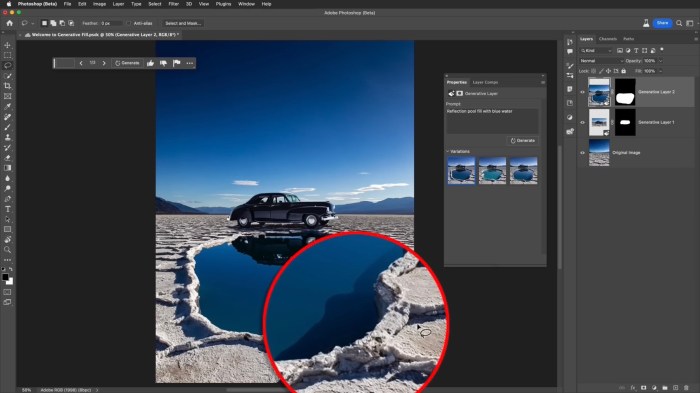700x393 pixels.
Task: Open the Fill dropdown arrow
Action: (x=661, y=71)
